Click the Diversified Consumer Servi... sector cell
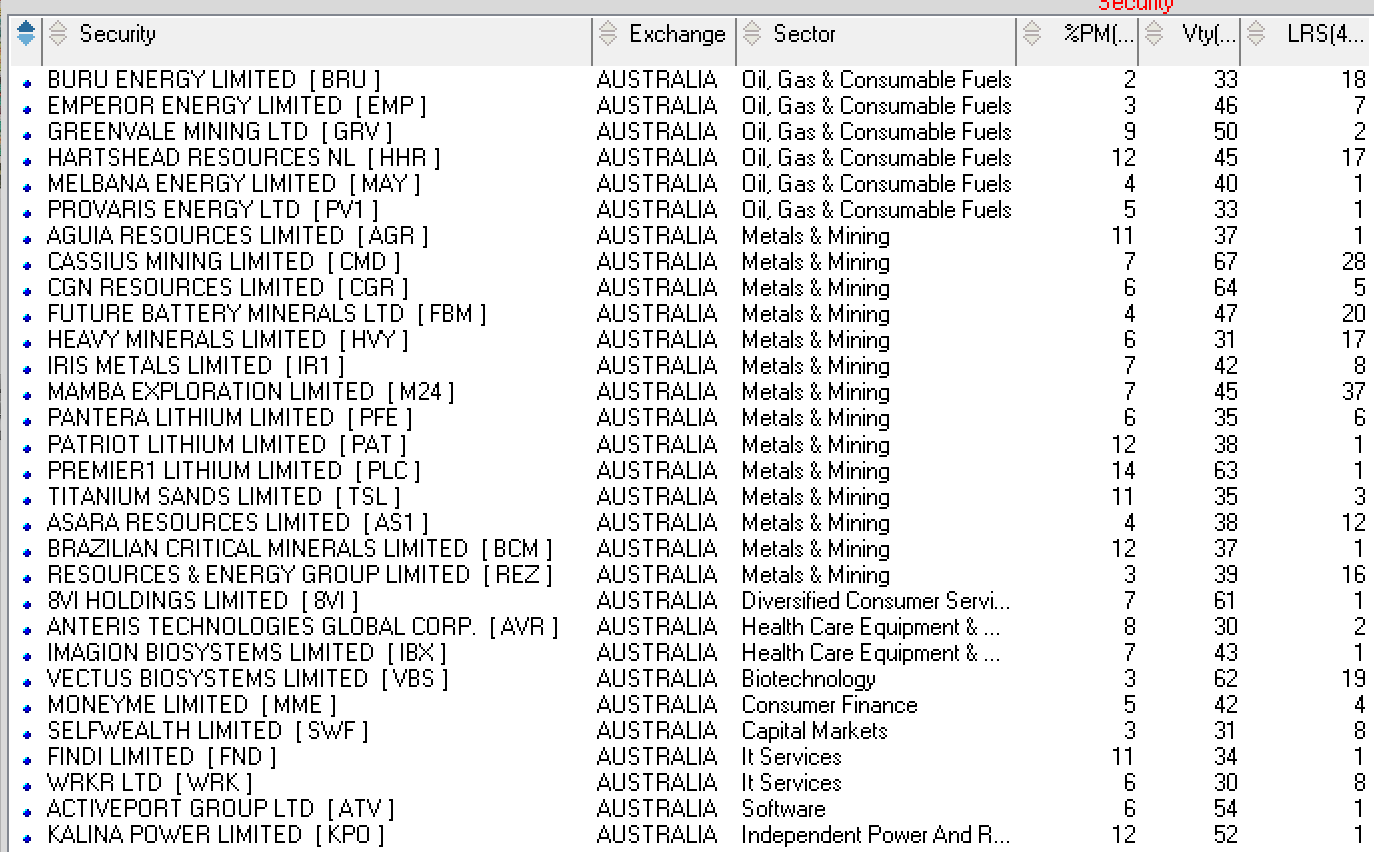This screenshot has width=1374, height=852. pos(875,600)
